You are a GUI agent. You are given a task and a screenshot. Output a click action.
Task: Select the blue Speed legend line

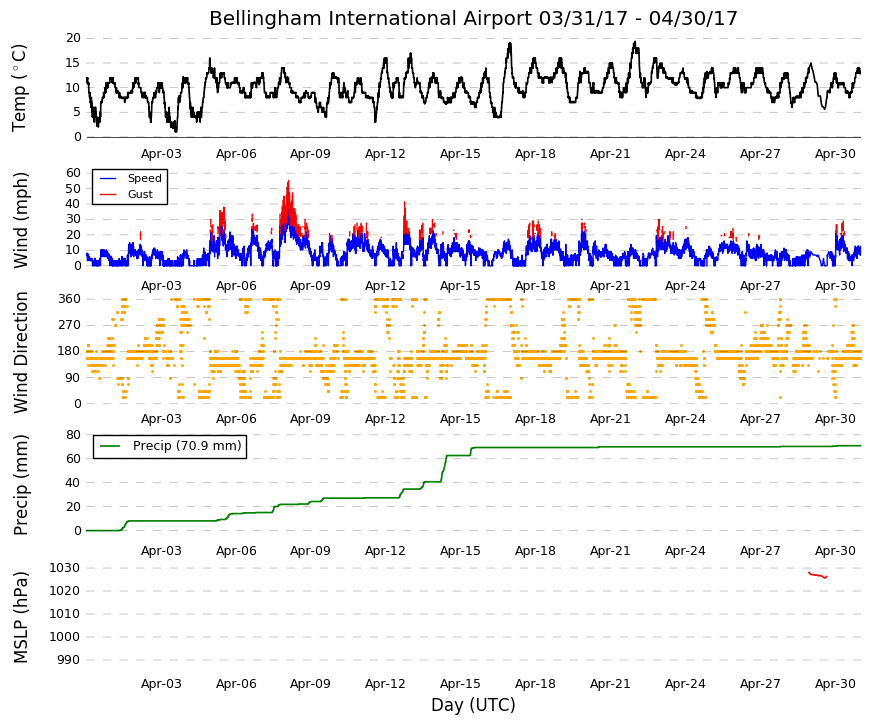point(108,178)
